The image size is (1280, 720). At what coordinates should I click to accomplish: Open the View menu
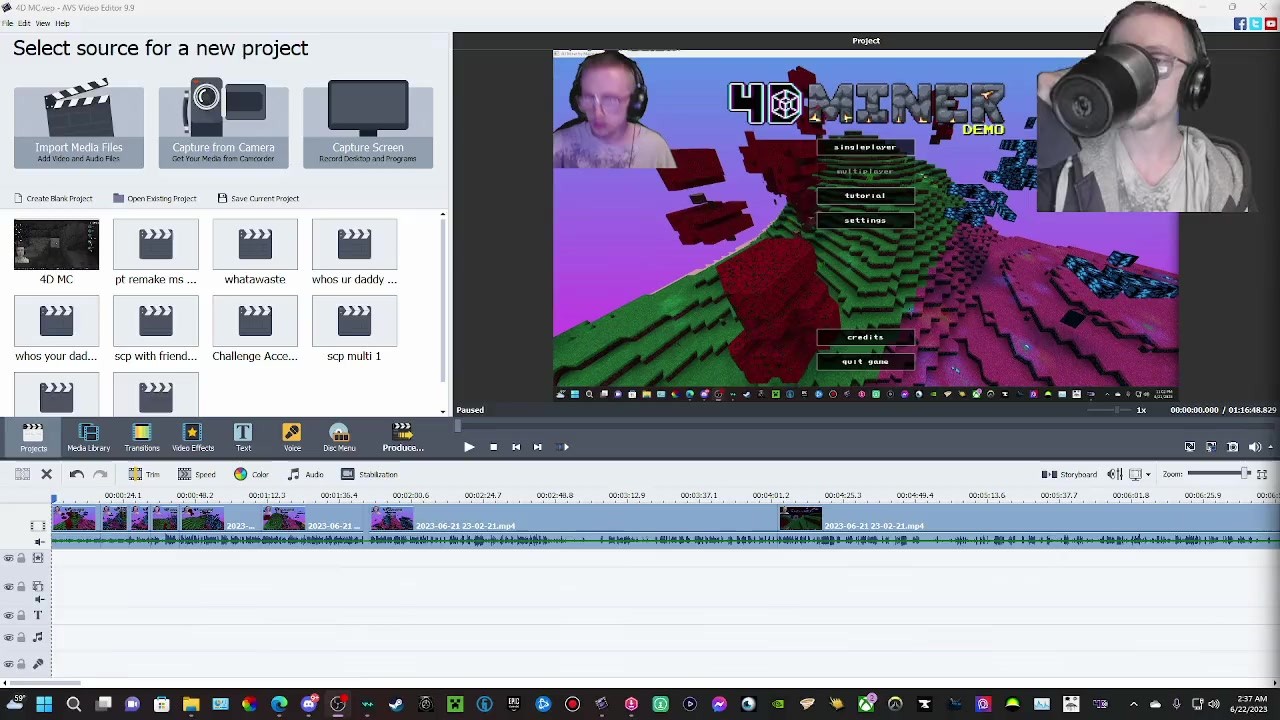pos(43,23)
